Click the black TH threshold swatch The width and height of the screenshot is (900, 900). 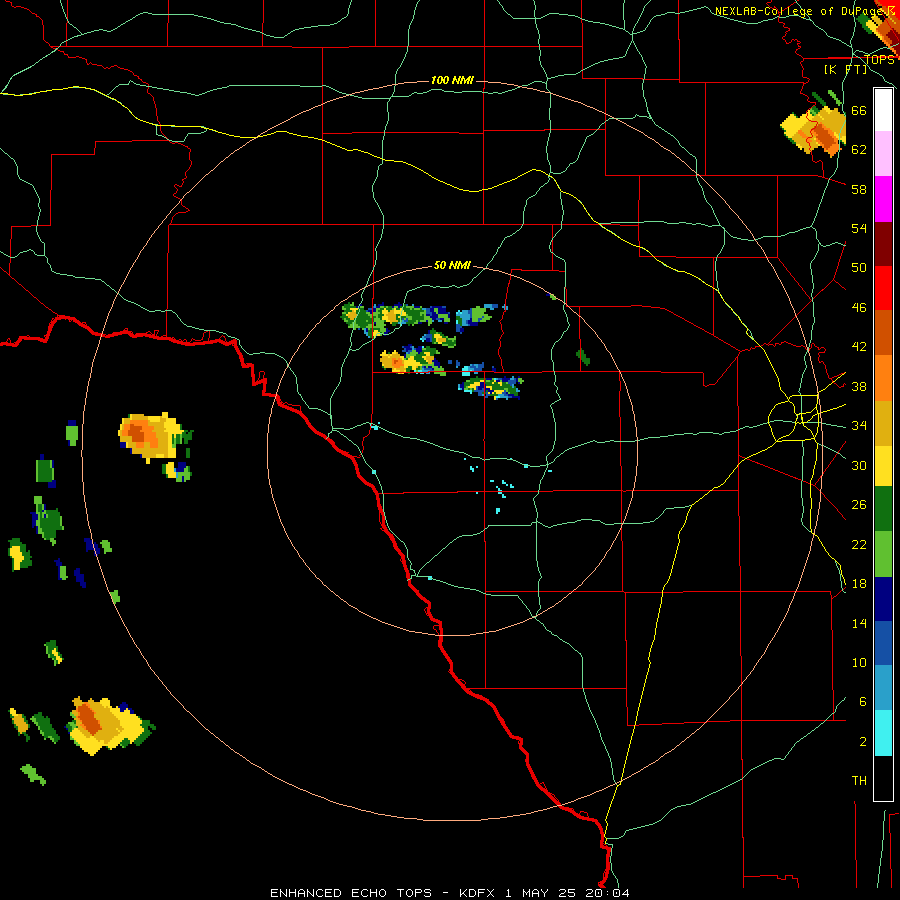(x=883, y=778)
